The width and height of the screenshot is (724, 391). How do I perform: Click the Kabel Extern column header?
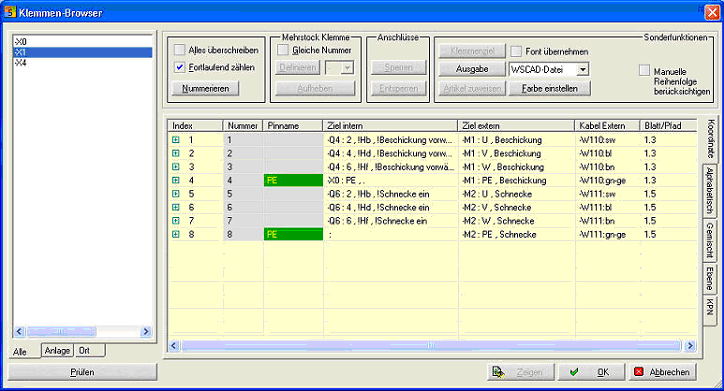(x=607, y=126)
